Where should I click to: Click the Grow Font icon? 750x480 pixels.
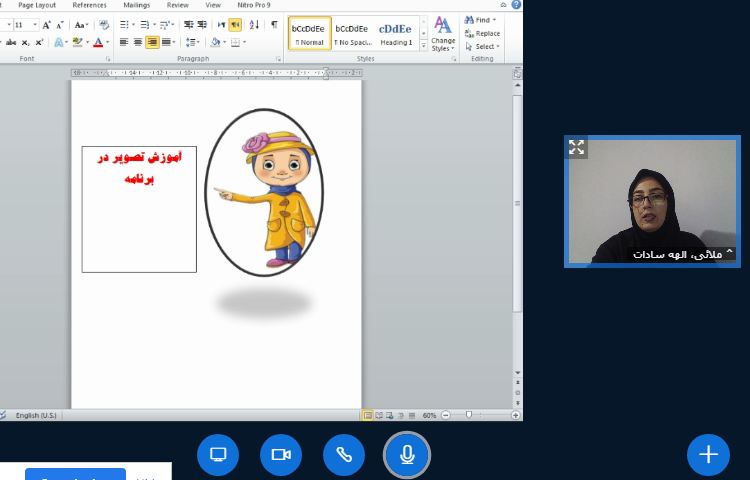[x=46, y=25]
